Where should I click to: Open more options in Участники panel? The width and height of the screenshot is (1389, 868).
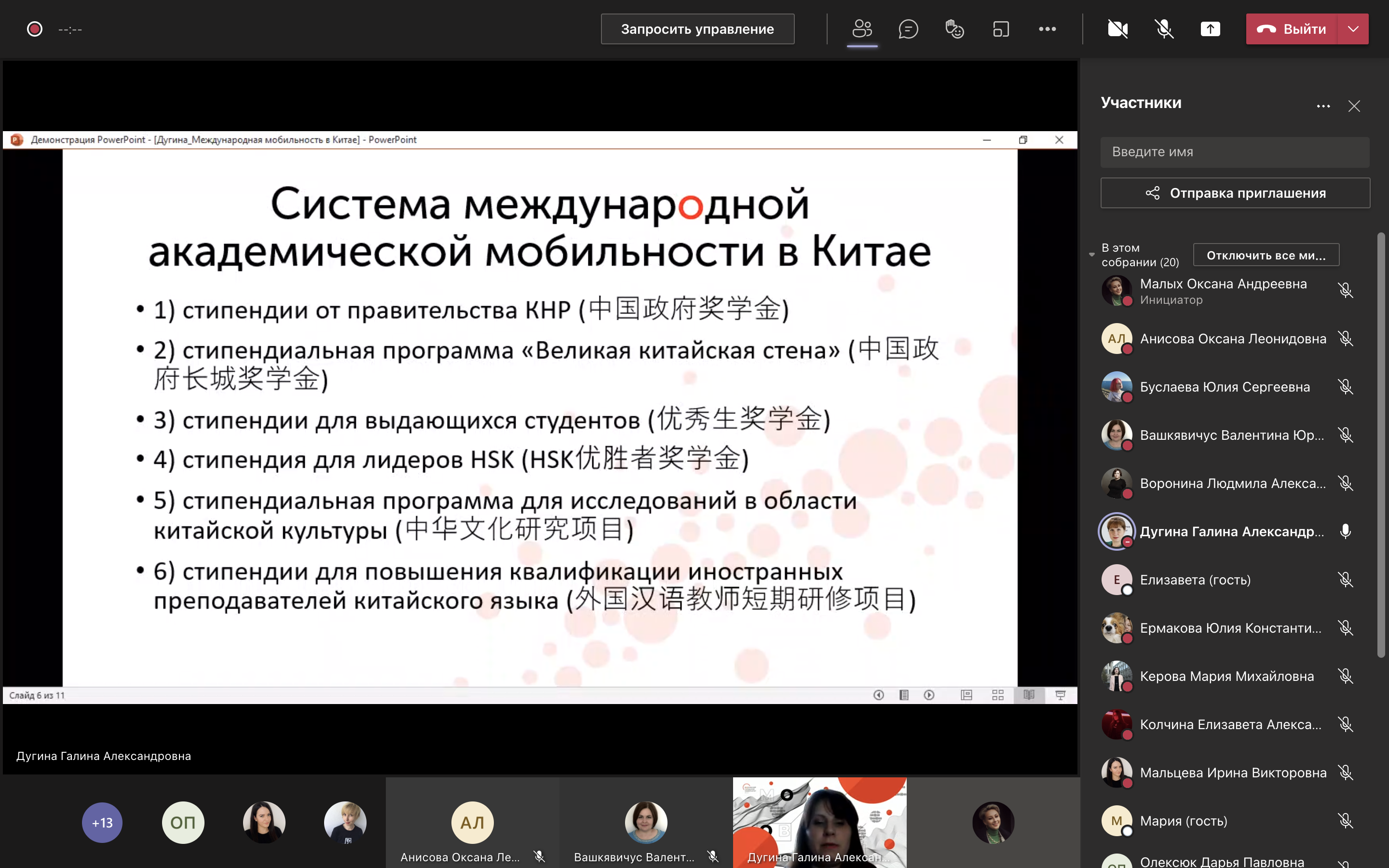click(1323, 106)
